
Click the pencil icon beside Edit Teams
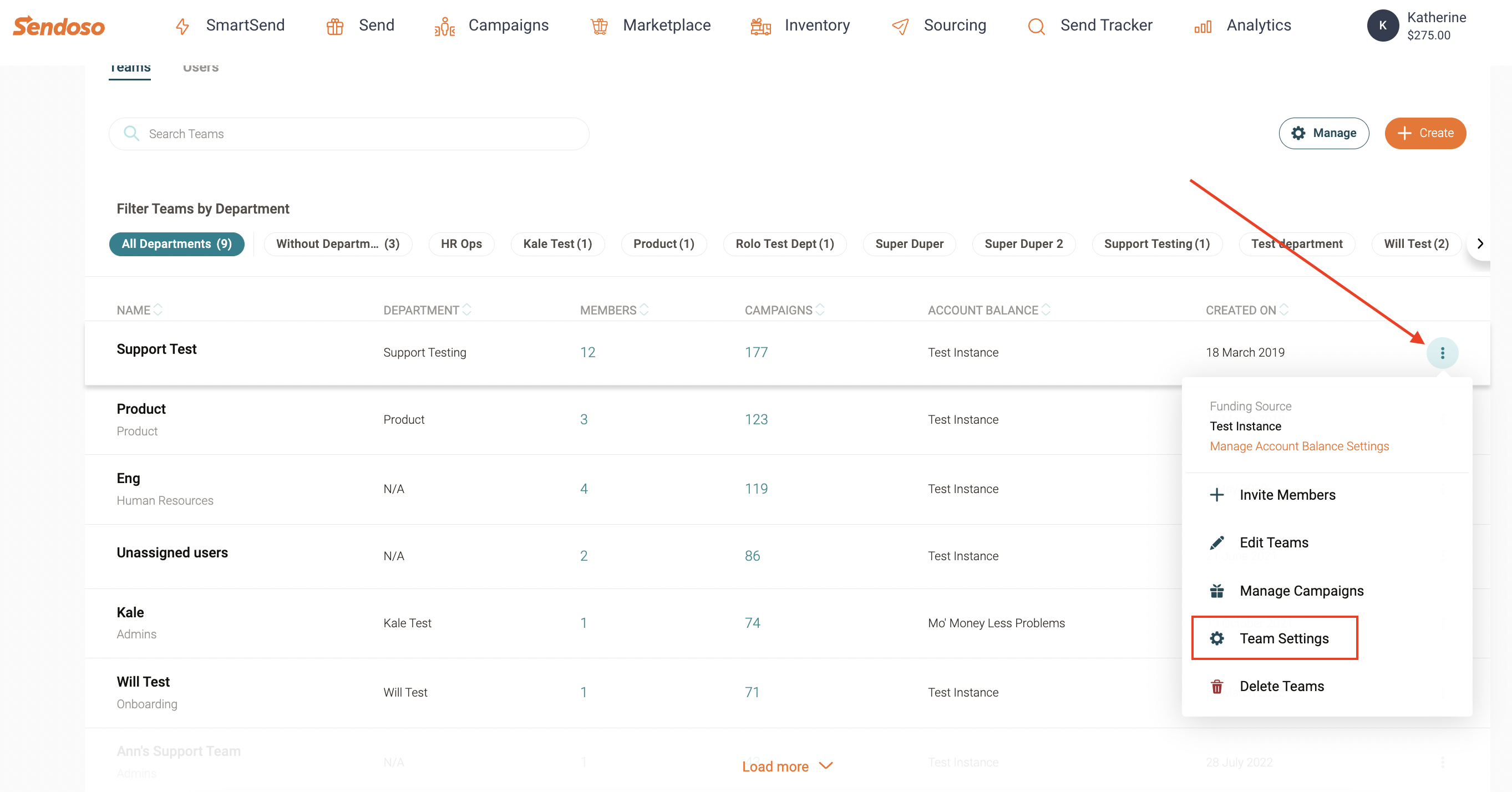tap(1217, 542)
